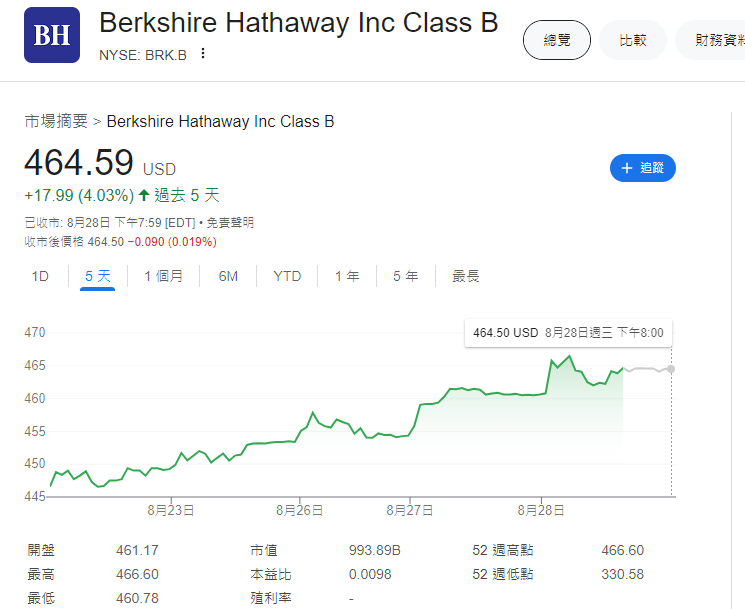This screenshot has height=609, width=745.
Task: Switch chart to 1 個月 range
Action: click(163, 276)
